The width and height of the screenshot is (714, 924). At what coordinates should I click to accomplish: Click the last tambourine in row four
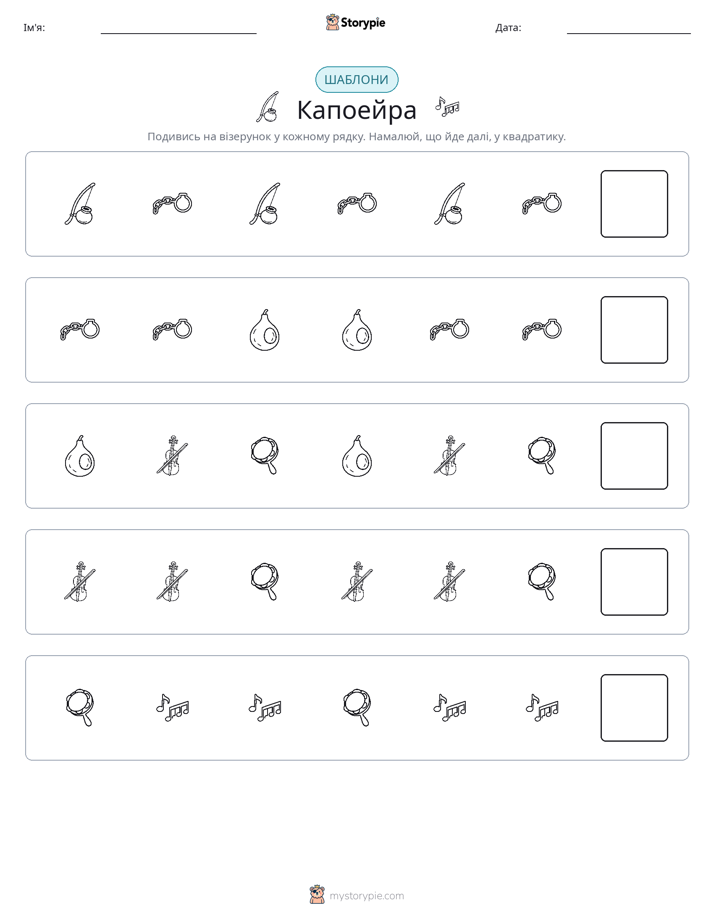(x=542, y=582)
